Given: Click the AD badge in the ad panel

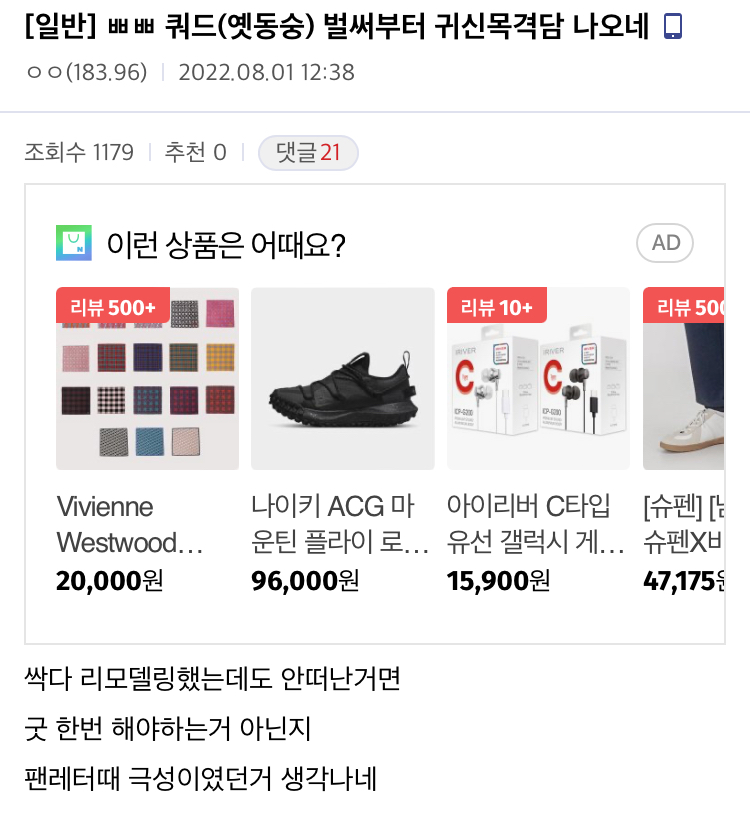Looking at the screenshot, I should [665, 243].
